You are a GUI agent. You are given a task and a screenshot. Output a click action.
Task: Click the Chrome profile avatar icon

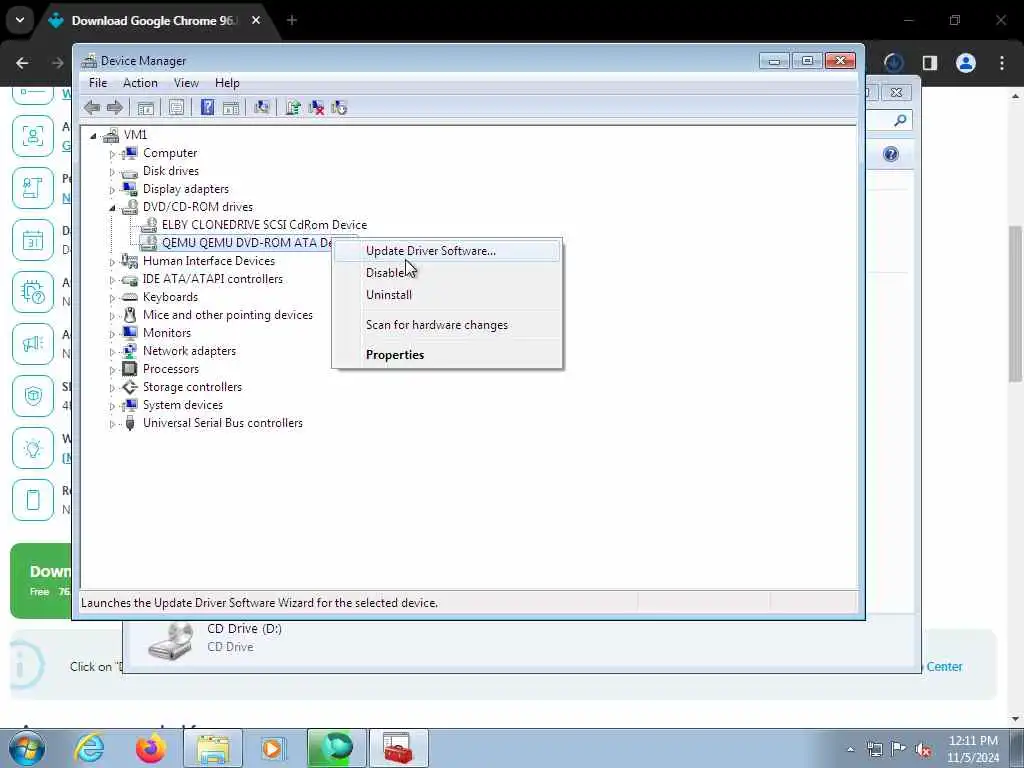pos(966,63)
